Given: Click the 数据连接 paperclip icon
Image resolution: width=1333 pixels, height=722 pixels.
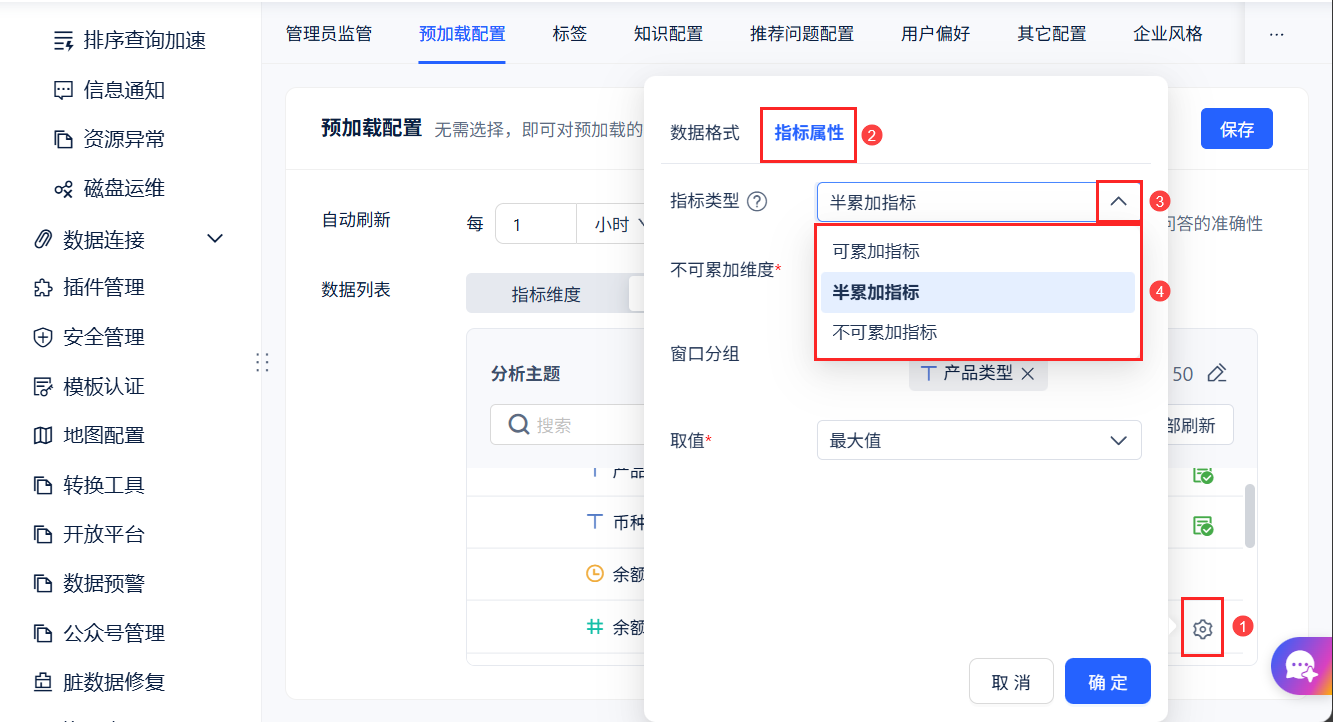Looking at the screenshot, I should click(43, 240).
